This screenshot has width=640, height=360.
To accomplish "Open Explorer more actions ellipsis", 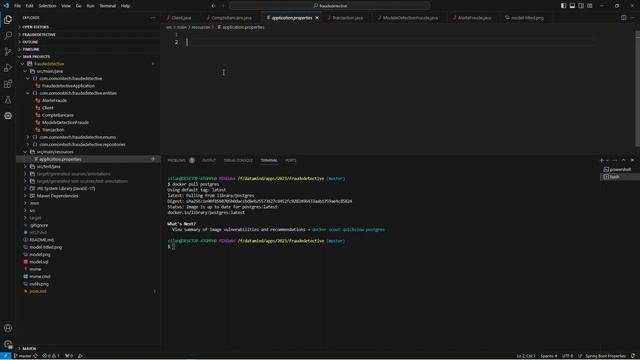I will [x=153, y=18].
